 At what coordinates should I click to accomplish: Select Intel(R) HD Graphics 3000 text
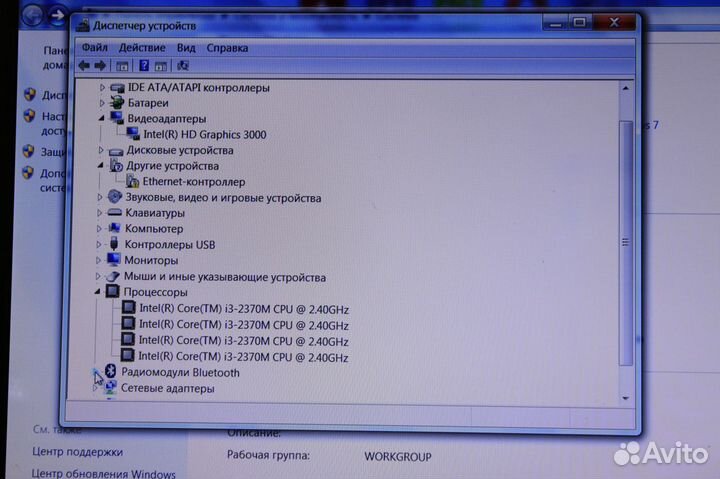(205, 134)
